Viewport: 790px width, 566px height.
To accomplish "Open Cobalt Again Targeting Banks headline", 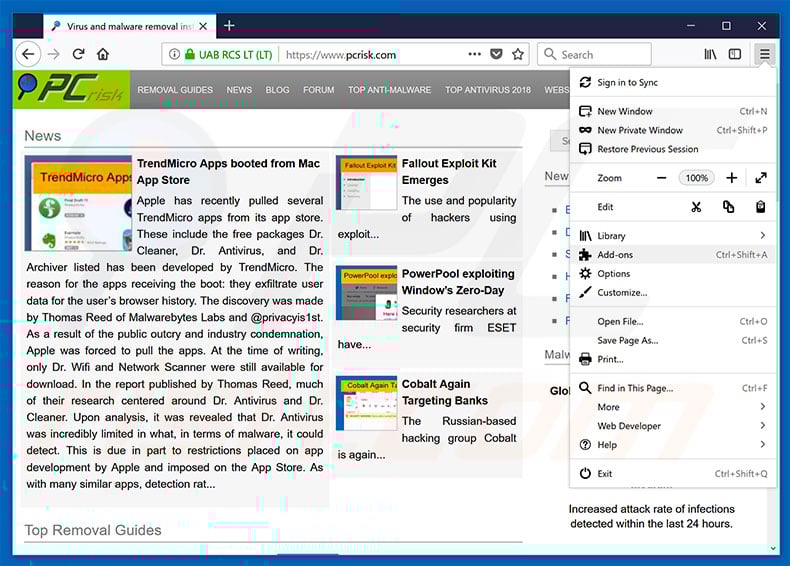I will tap(444, 392).
